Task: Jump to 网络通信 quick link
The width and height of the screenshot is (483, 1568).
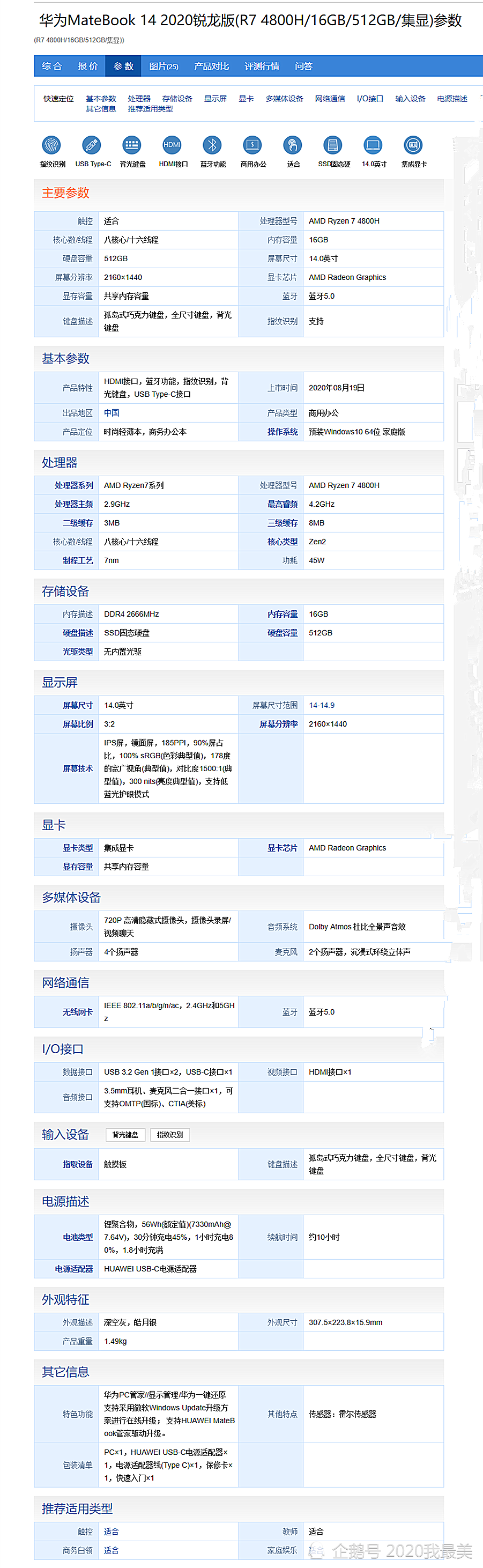Action: point(330,99)
